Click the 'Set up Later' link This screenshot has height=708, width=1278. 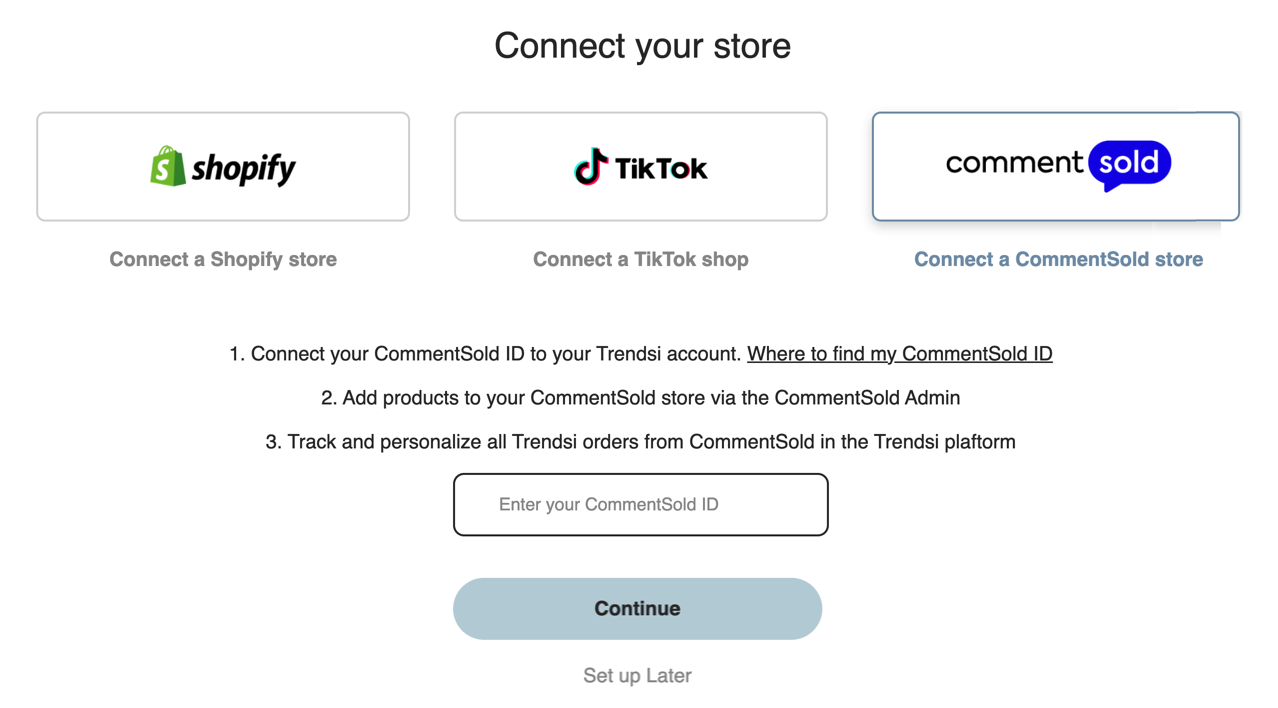click(637, 676)
